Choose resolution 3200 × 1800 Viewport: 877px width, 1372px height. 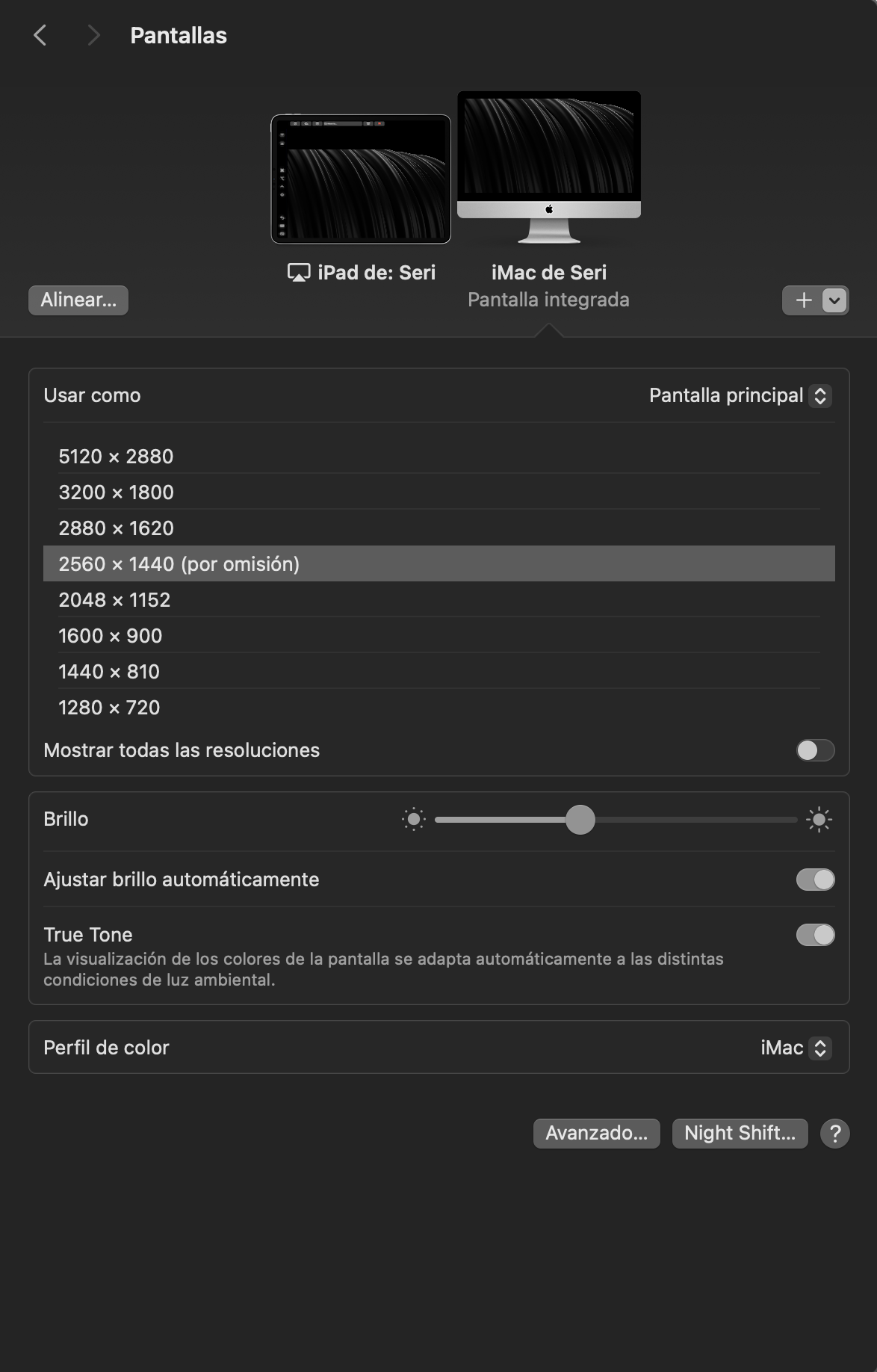[439, 492]
